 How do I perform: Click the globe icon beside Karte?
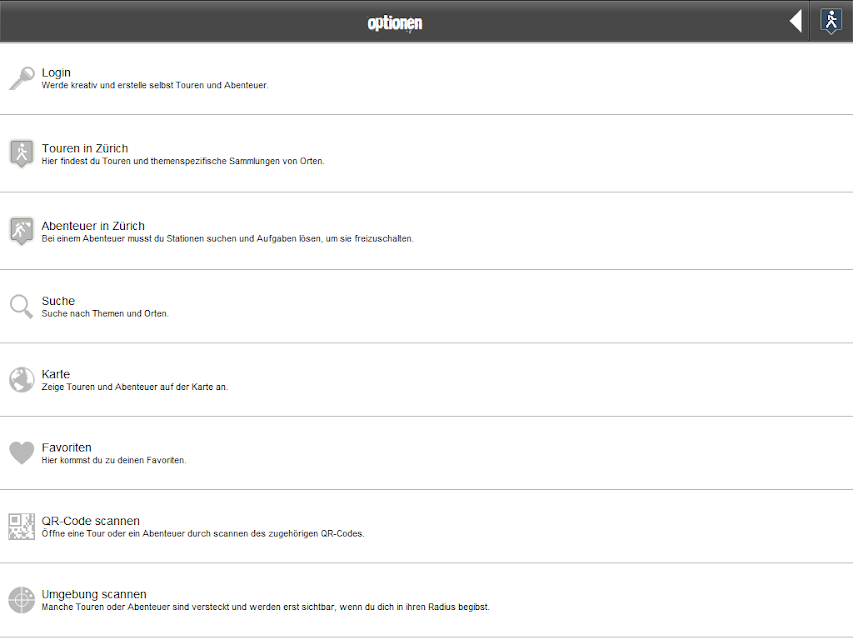click(x=22, y=380)
